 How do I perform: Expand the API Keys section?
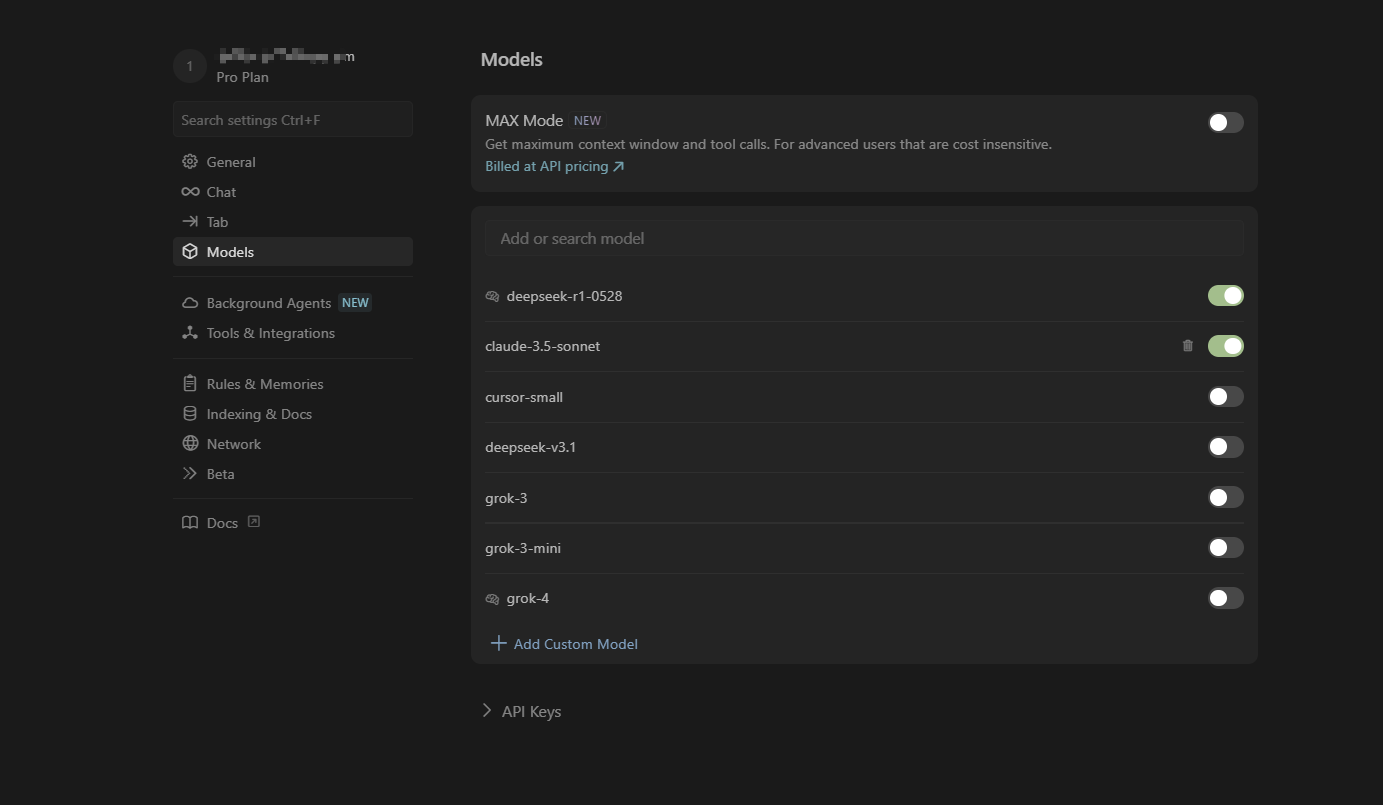[521, 711]
